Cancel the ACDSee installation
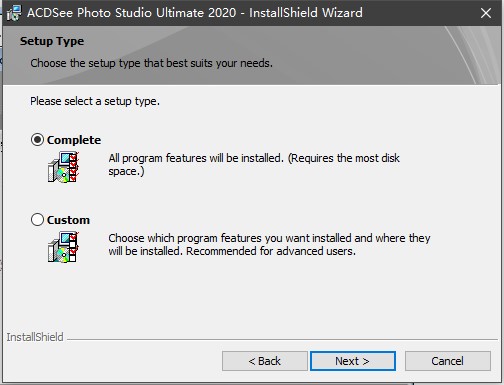The image size is (504, 385). point(448,361)
